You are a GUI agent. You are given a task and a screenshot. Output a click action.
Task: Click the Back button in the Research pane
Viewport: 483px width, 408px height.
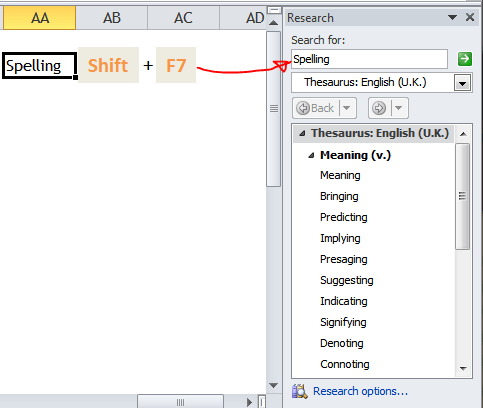(x=316, y=108)
